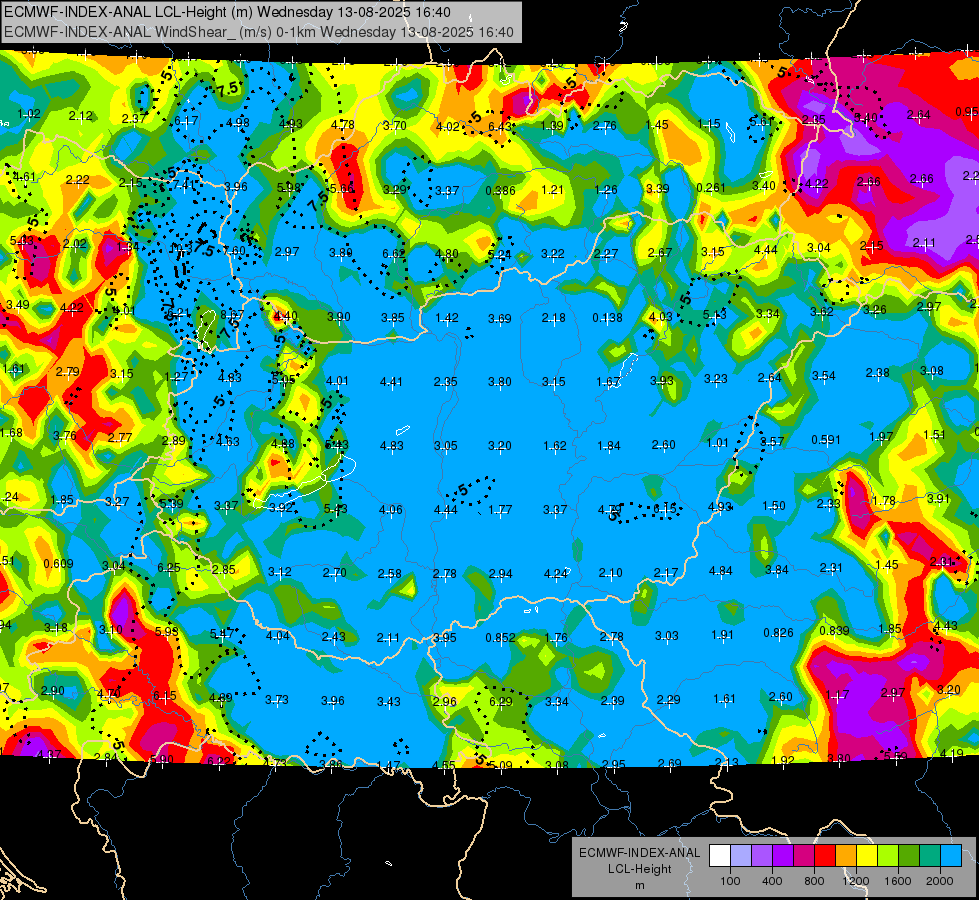Click the wind shear value '0.261'

tap(711, 187)
